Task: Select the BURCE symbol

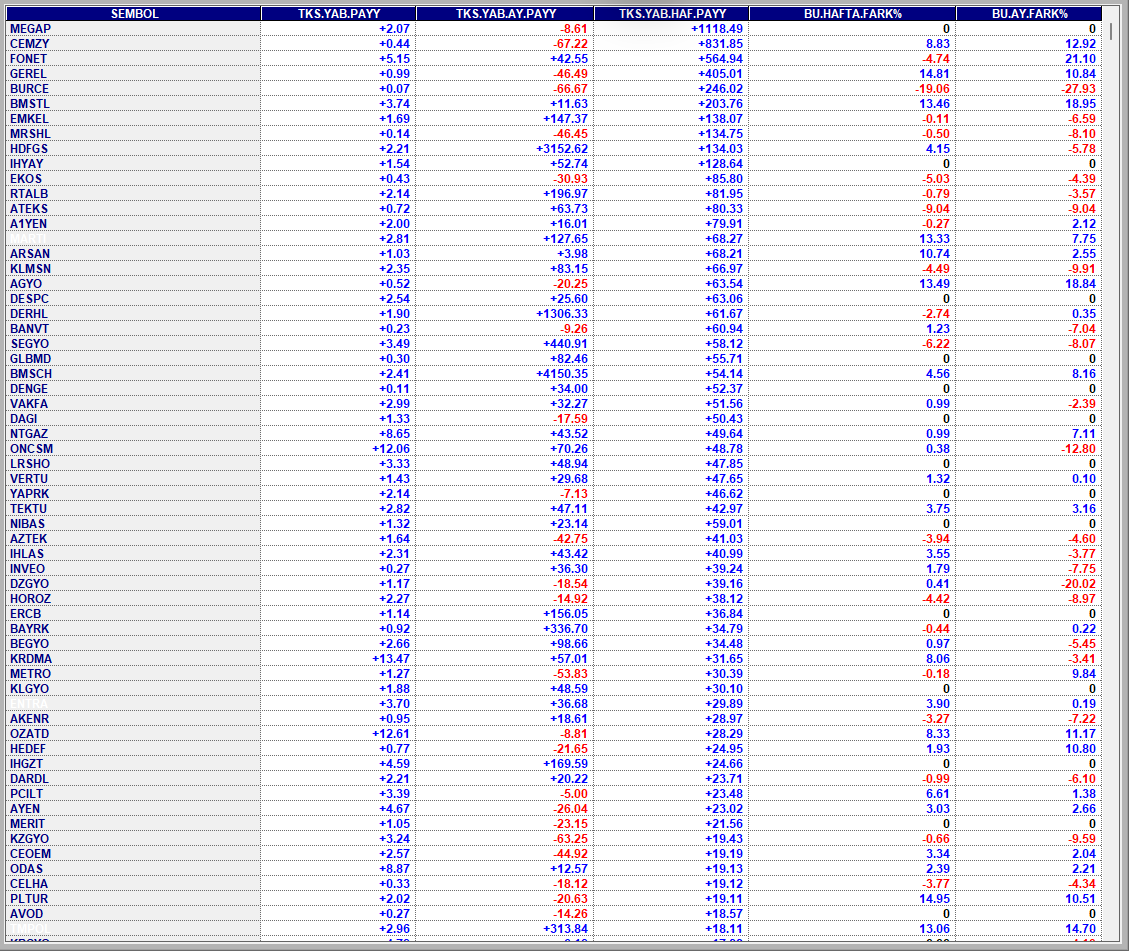Action: [x=30, y=89]
